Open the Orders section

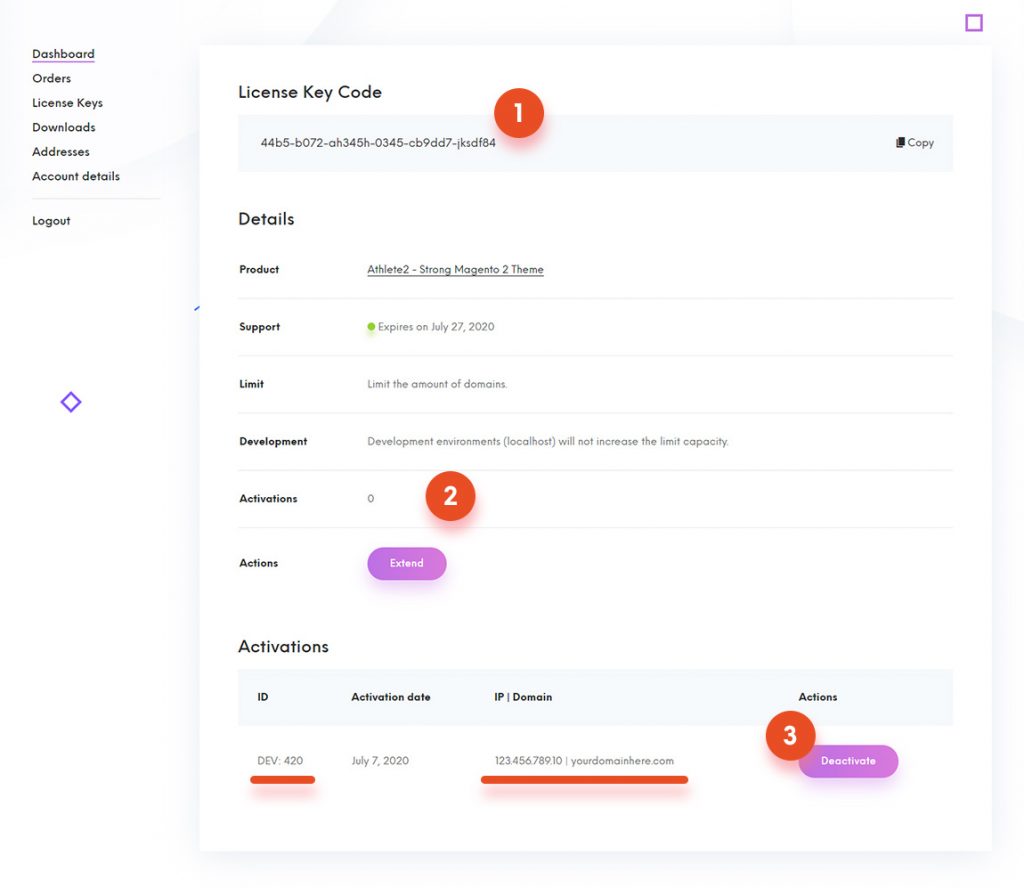pos(52,78)
